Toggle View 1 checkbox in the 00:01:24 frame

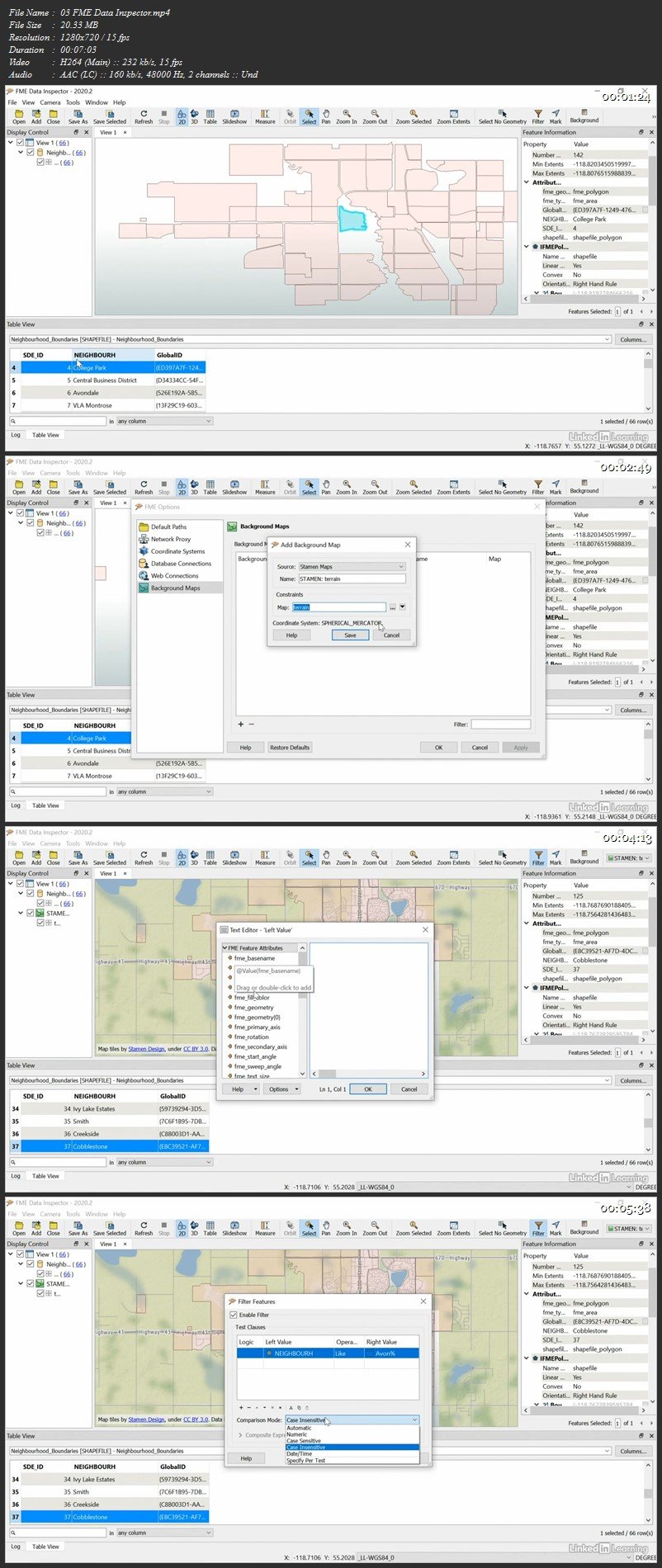tap(21, 143)
